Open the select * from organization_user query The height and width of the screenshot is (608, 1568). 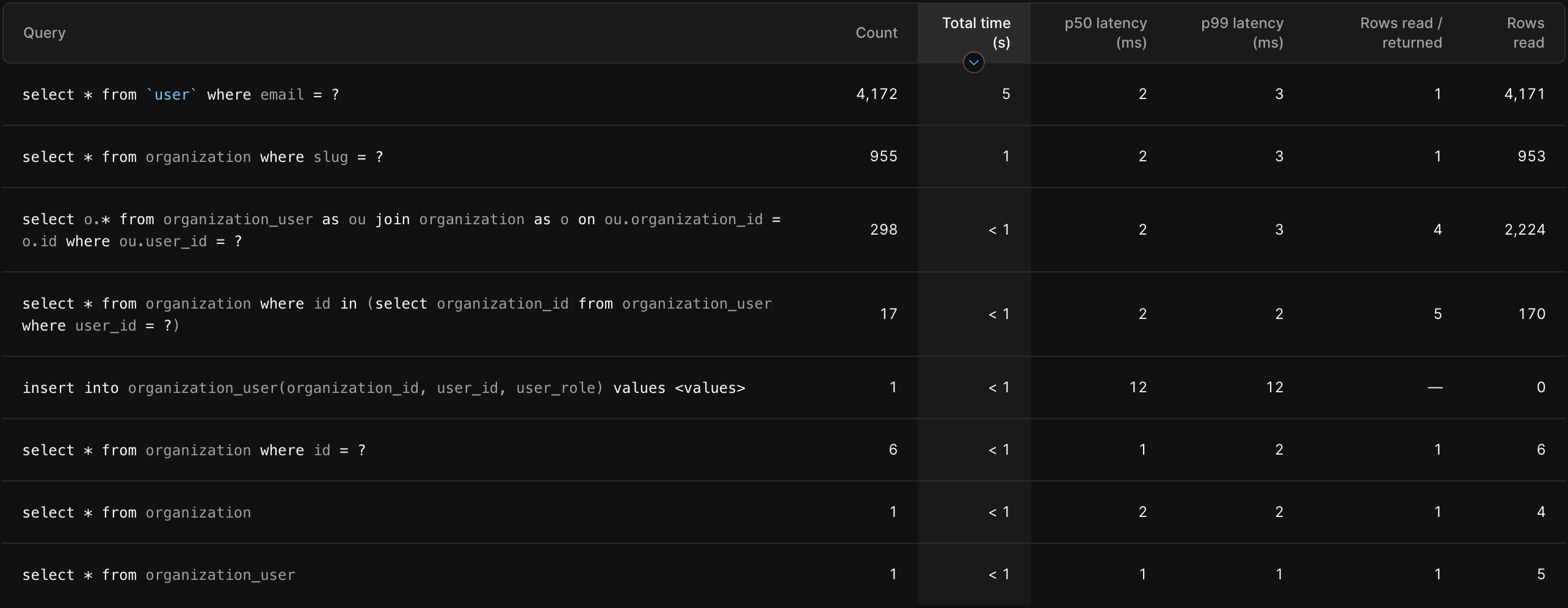coord(159,575)
